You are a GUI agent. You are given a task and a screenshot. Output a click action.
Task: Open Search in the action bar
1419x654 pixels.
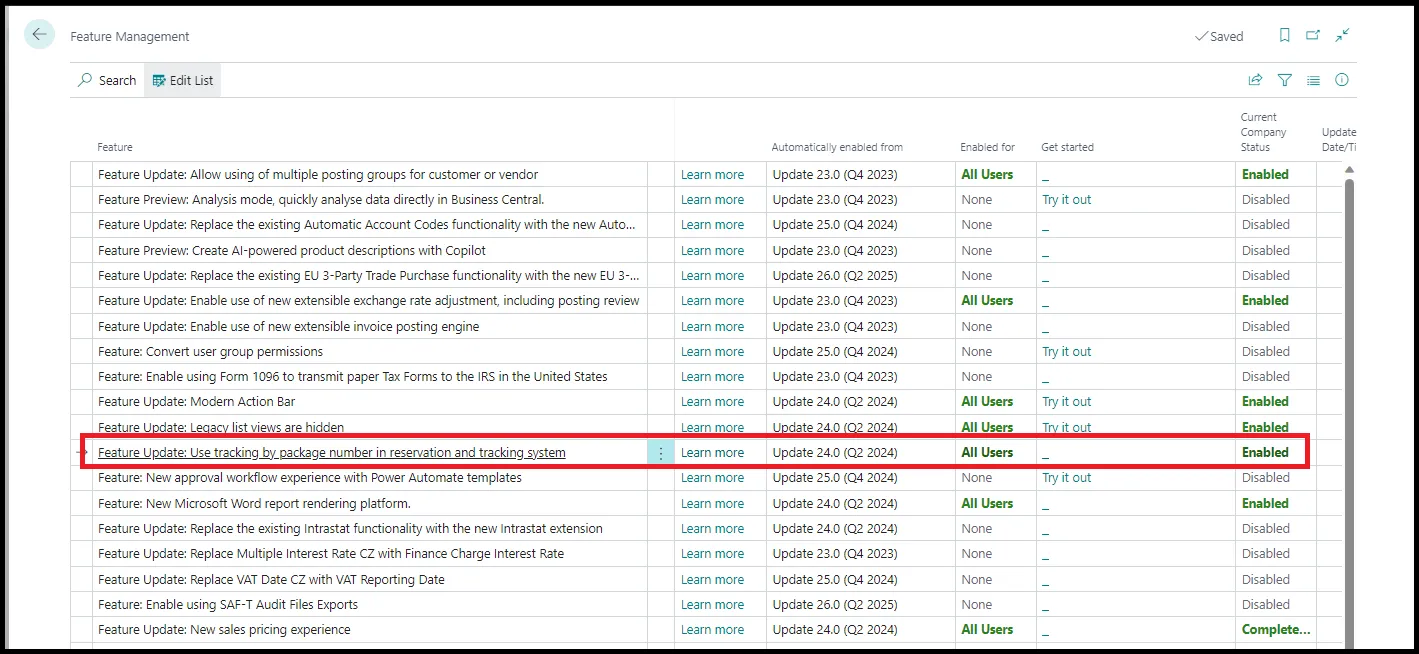[107, 80]
